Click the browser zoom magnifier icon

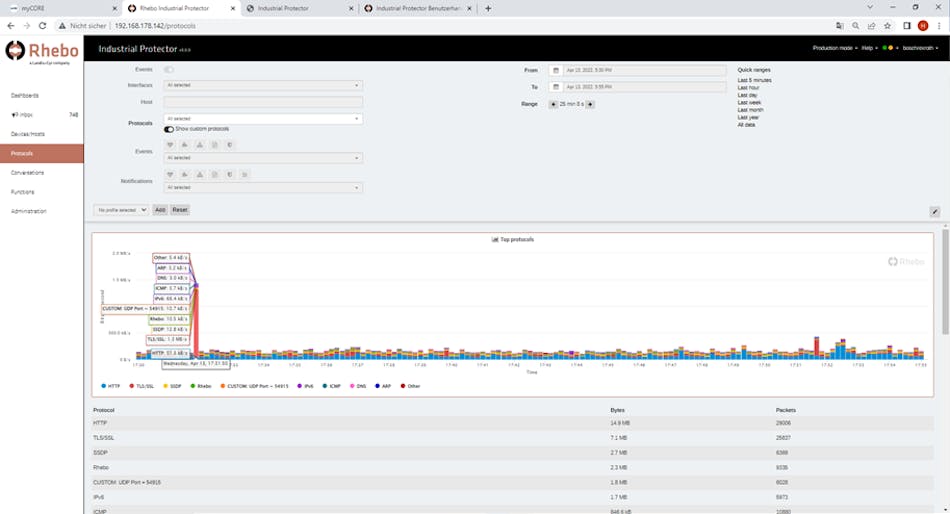pyautogui.click(x=855, y=25)
